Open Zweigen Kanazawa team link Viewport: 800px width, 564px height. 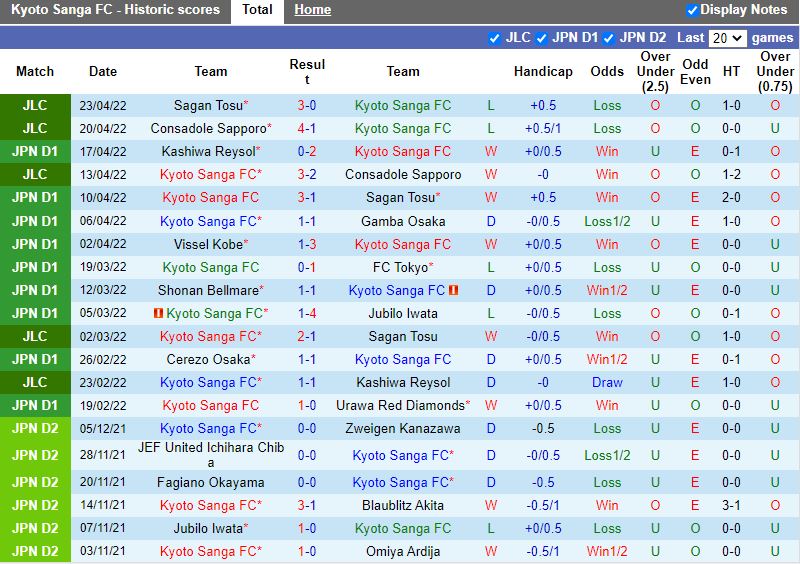(x=403, y=428)
